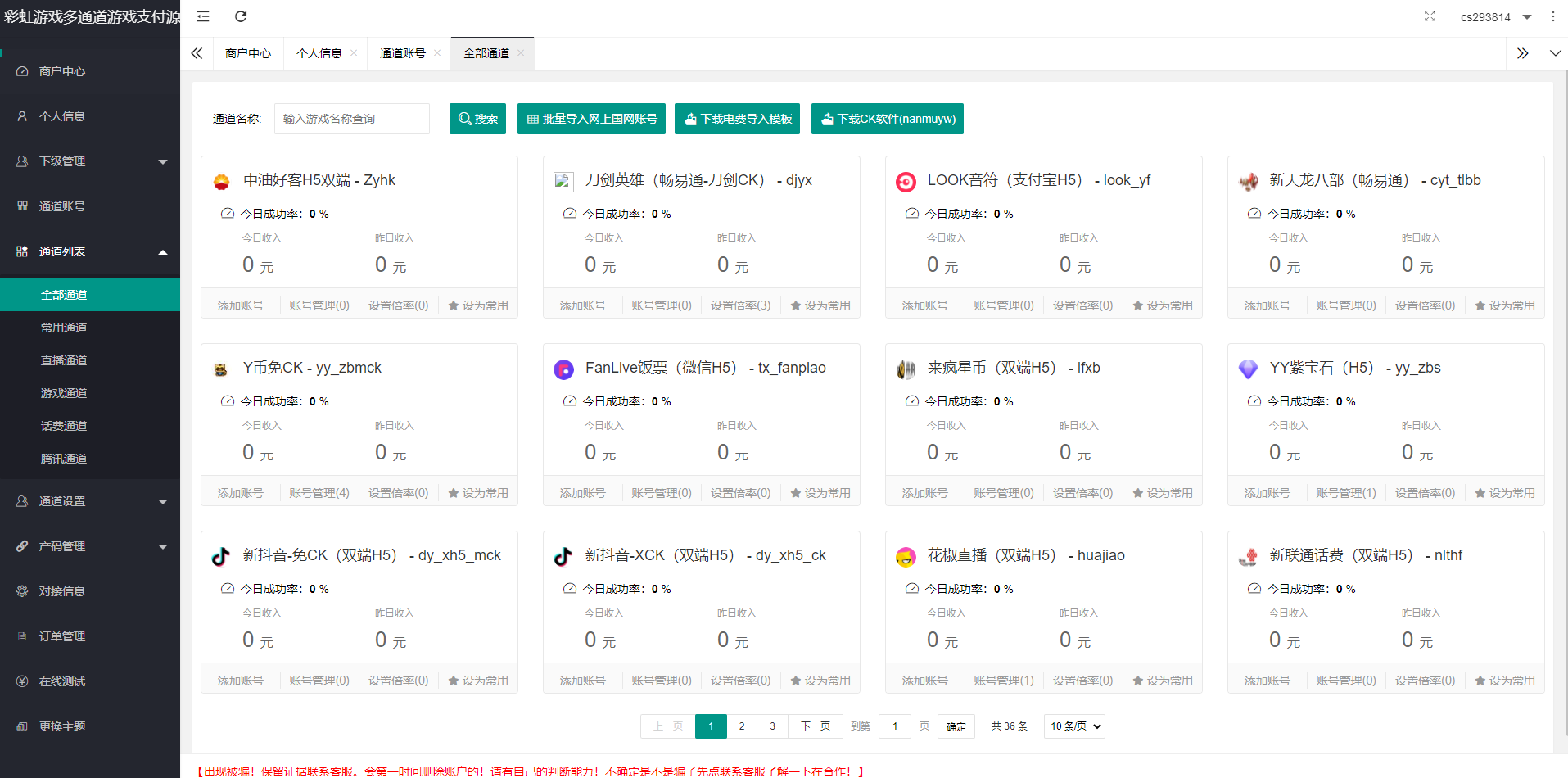Mark 中油好客H5双端 as 设为常用 favorite
The image size is (1568, 778).
tap(478, 305)
